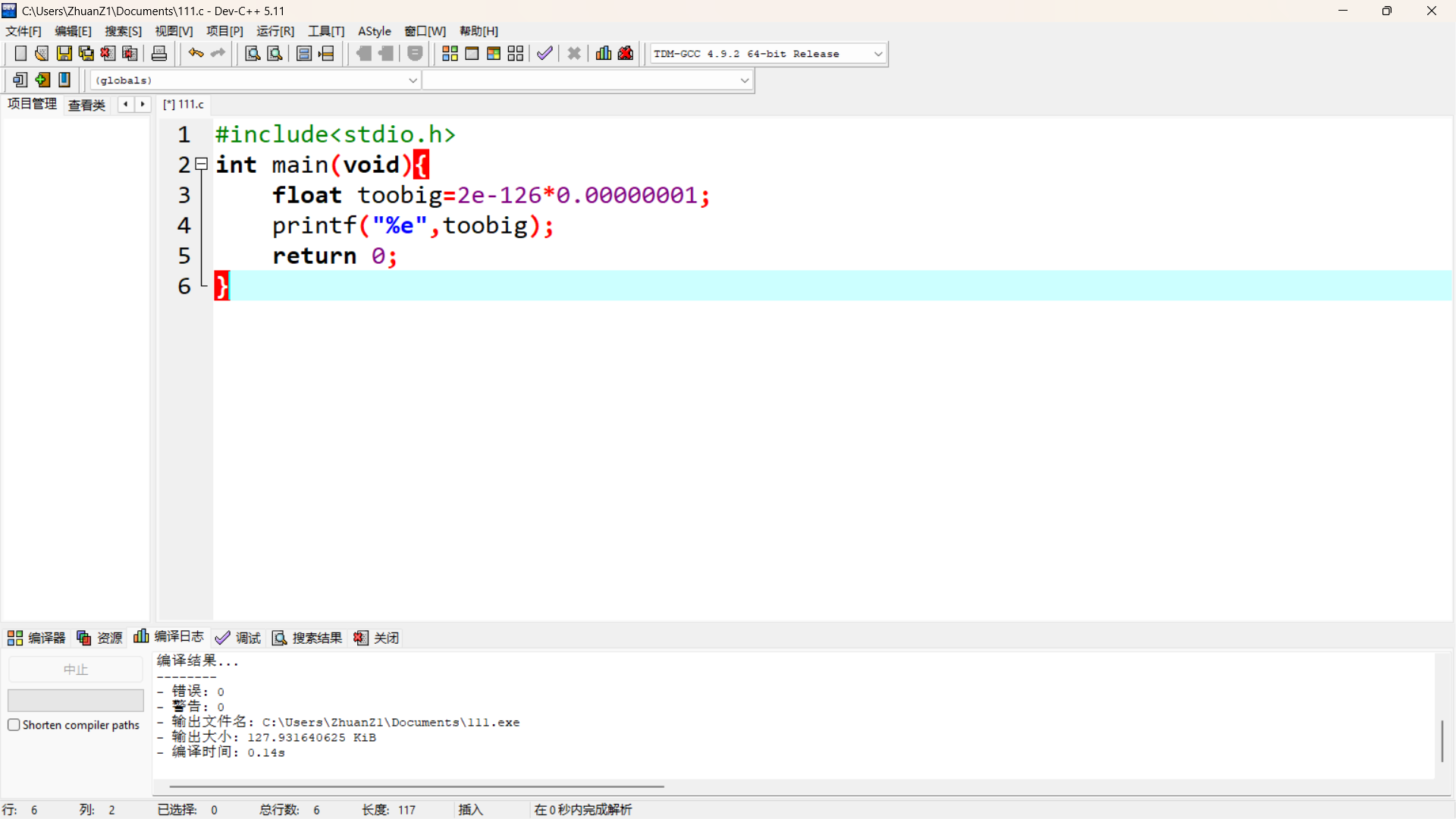Click the Find magnifier icon
Screen dimensions: 1456x819
click(253, 53)
